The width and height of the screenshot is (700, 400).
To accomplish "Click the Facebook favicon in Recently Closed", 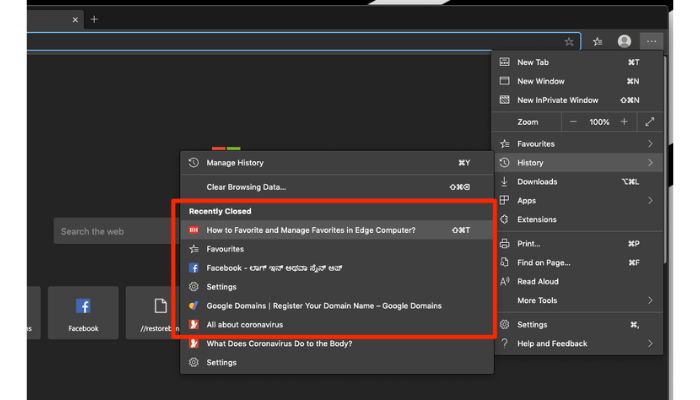I will [x=193, y=268].
